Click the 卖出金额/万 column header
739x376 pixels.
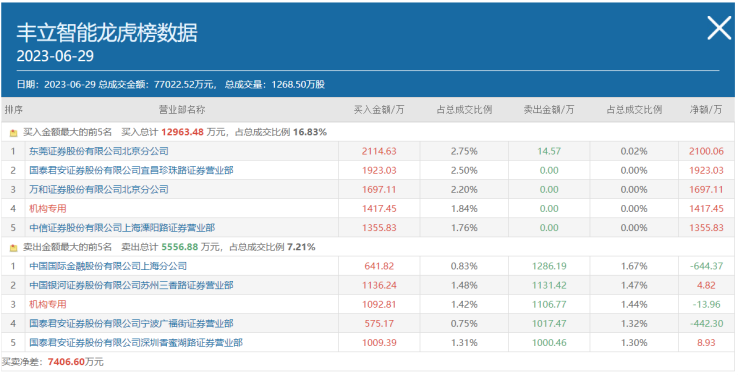tap(549, 110)
